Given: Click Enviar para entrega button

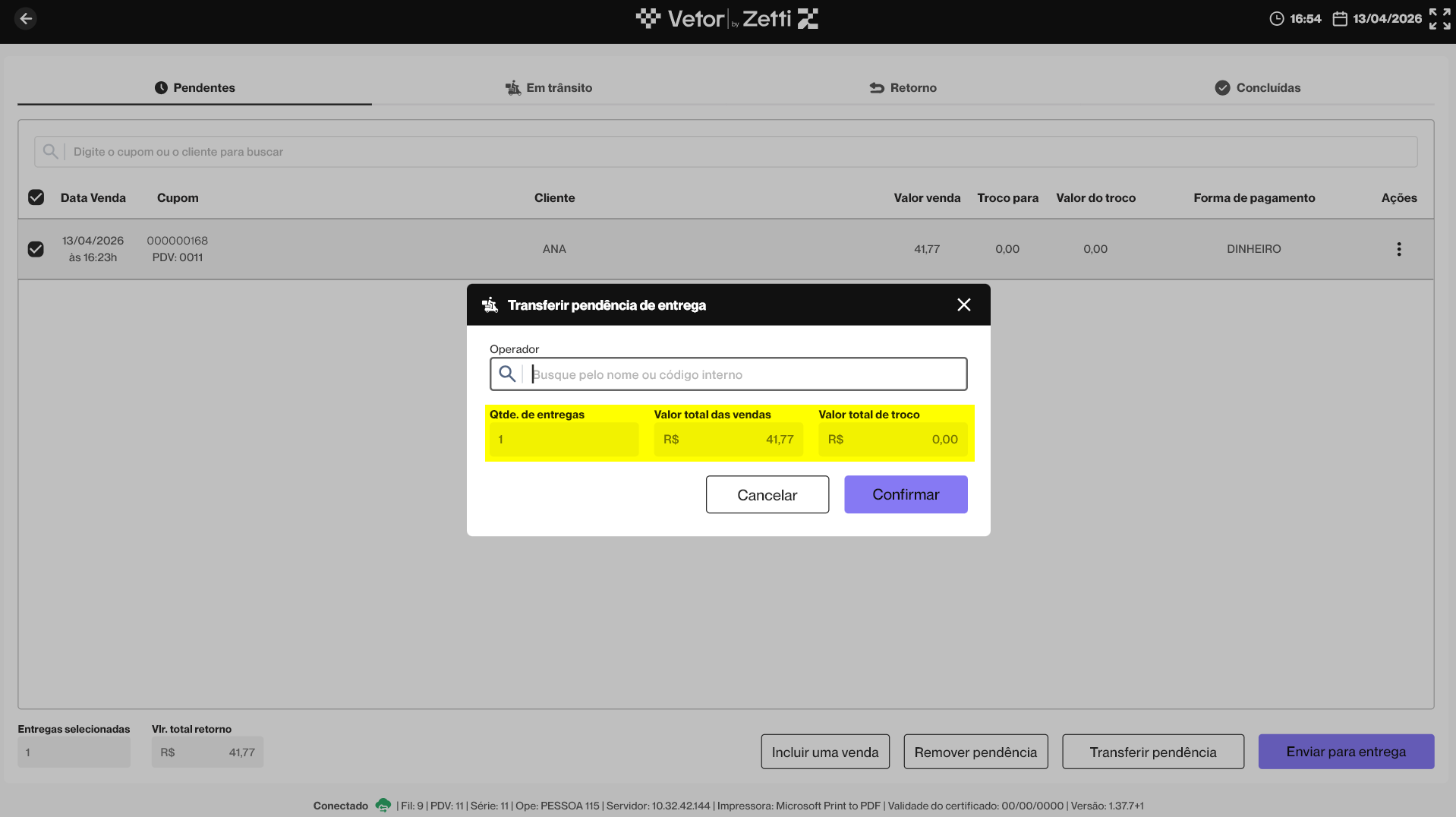Looking at the screenshot, I should 1346,751.
